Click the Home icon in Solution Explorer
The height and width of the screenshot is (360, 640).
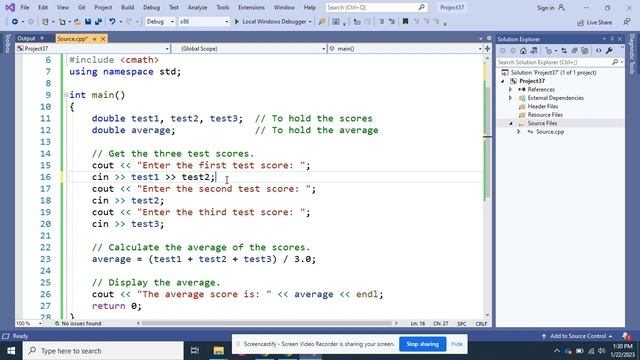(x=523, y=51)
